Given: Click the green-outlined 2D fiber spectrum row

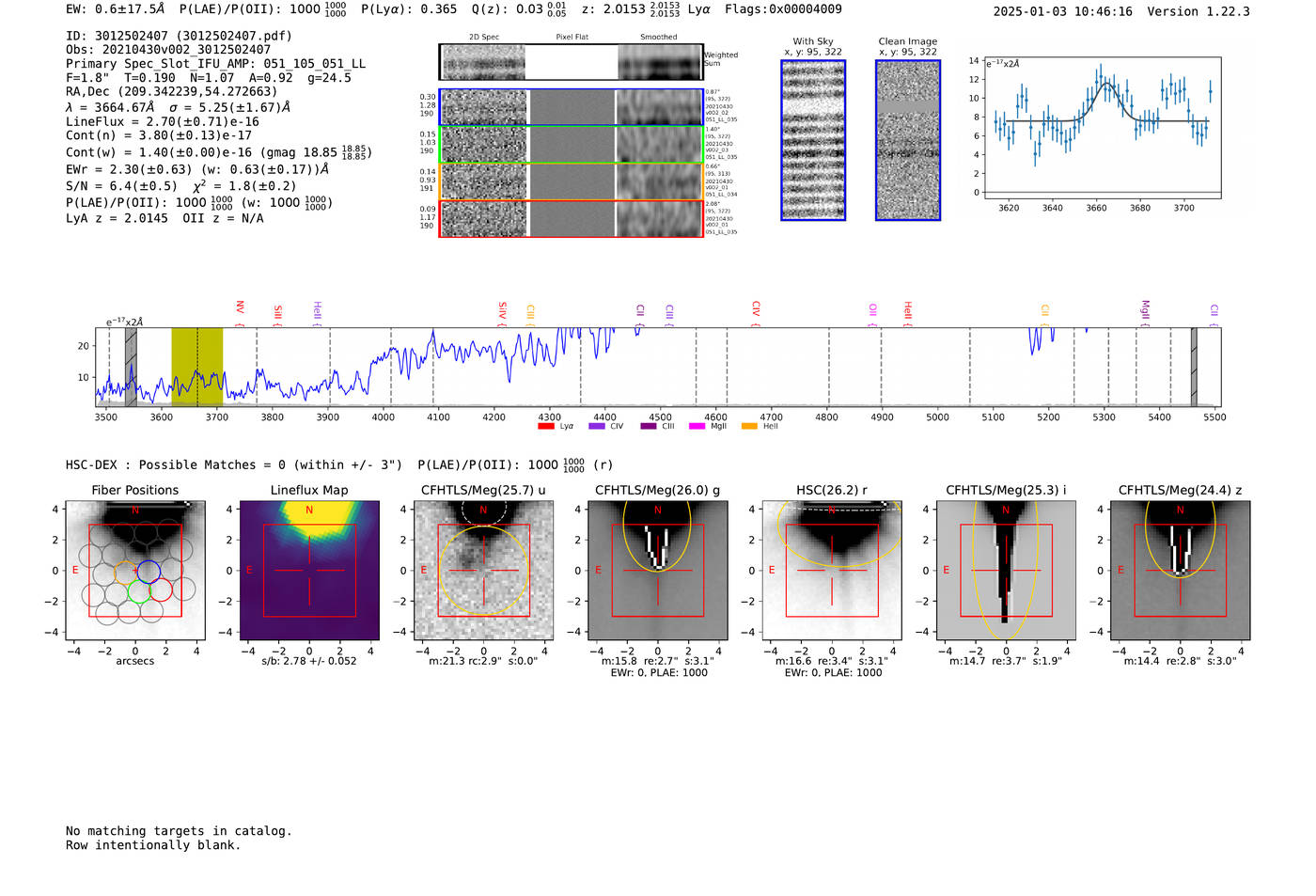Looking at the screenshot, I should point(572,144).
